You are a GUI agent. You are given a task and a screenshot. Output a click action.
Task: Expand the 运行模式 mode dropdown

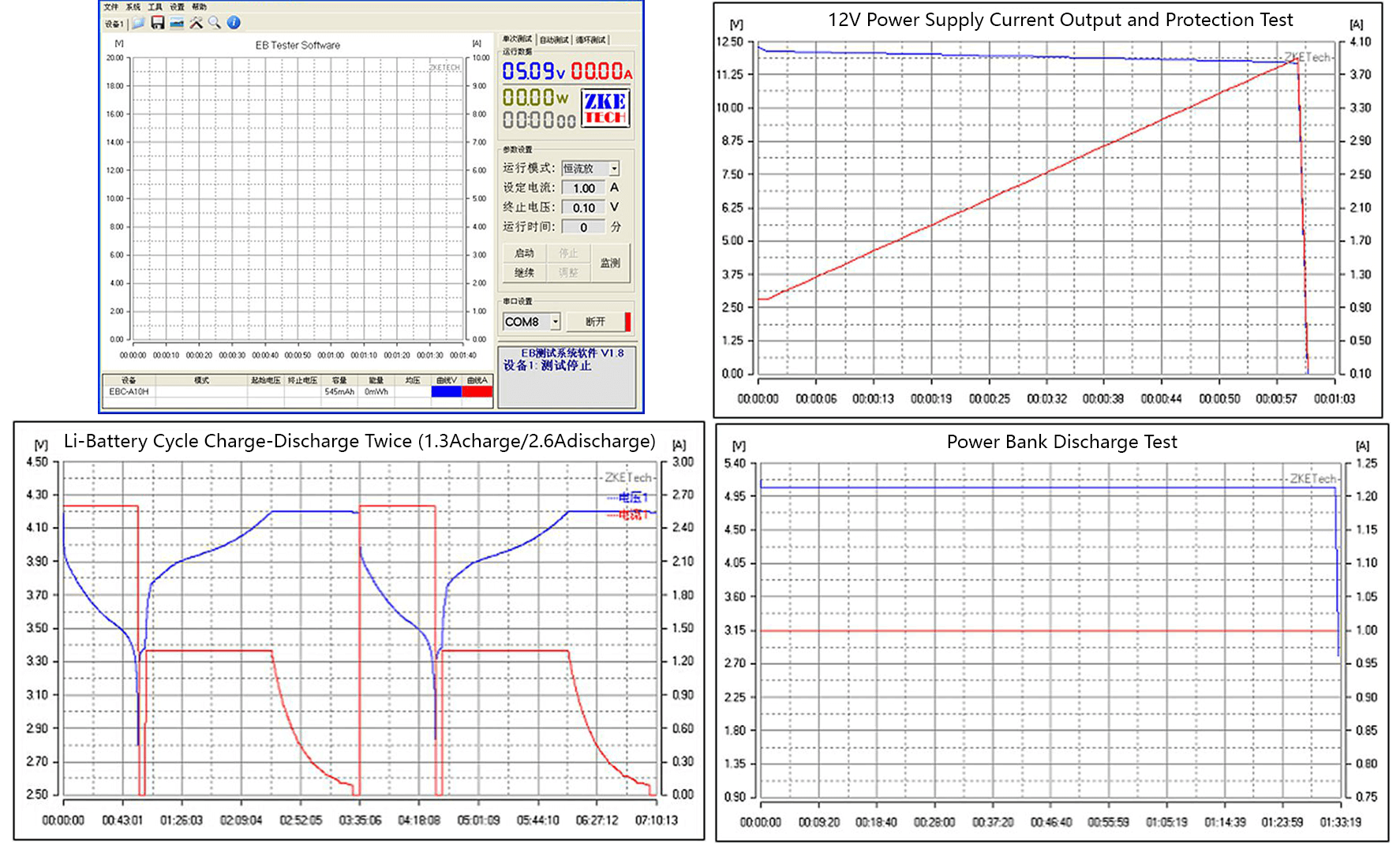[x=614, y=169]
